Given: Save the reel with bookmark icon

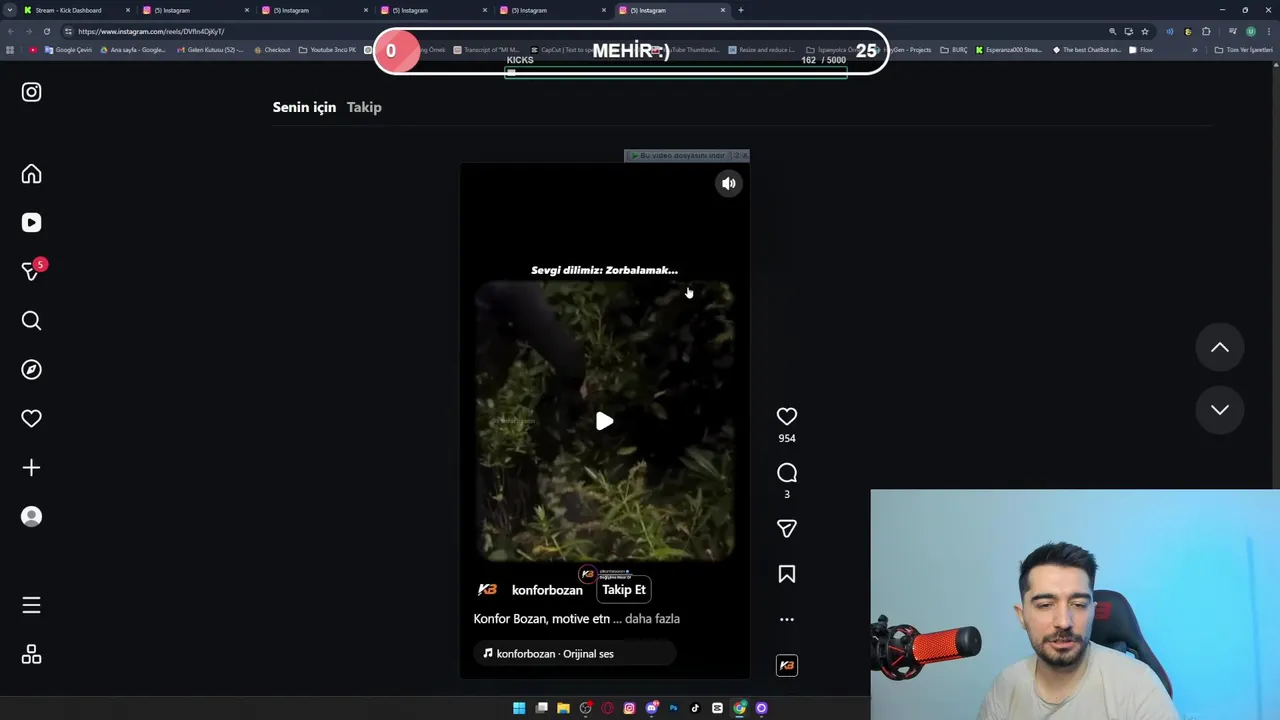Looking at the screenshot, I should (787, 574).
